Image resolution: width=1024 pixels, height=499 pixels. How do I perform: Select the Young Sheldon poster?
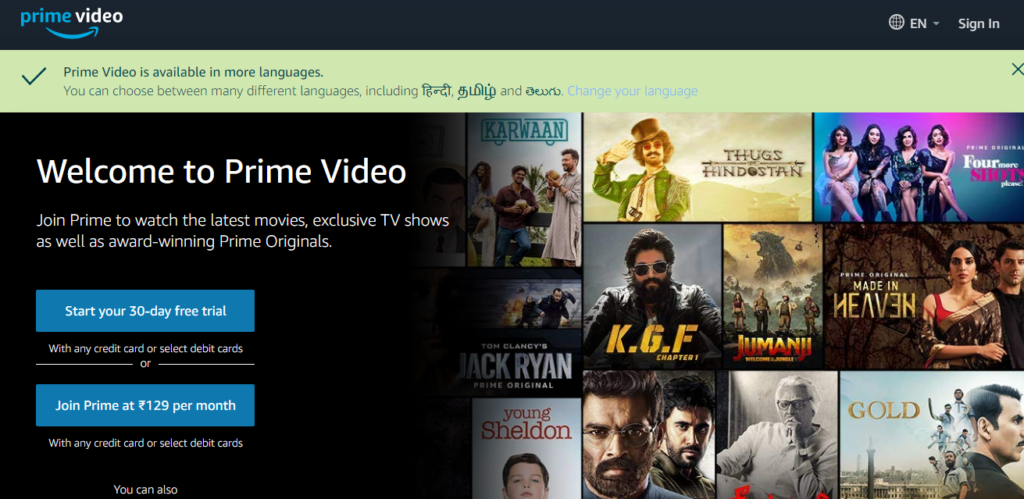coord(526,449)
